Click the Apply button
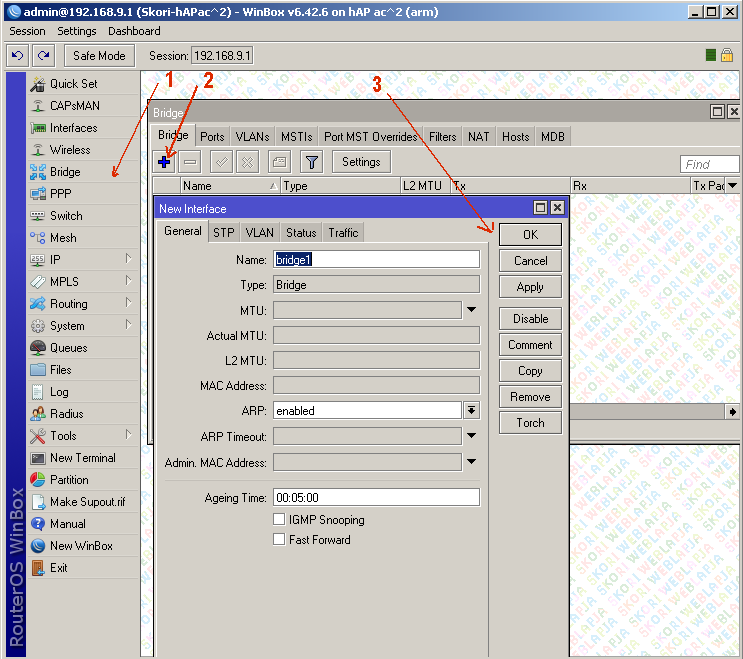Image resolution: width=743 pixels, height=659 pixels. [x=530, y=287]
